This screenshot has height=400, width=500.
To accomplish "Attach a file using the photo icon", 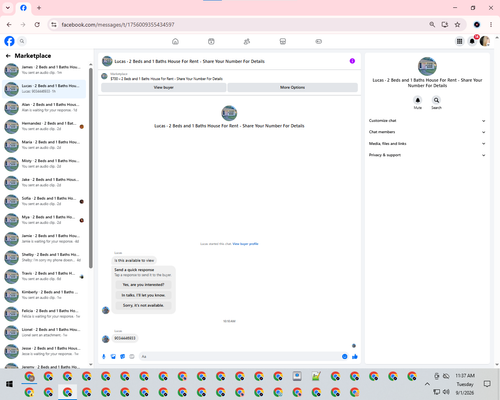I will [113, 357].
